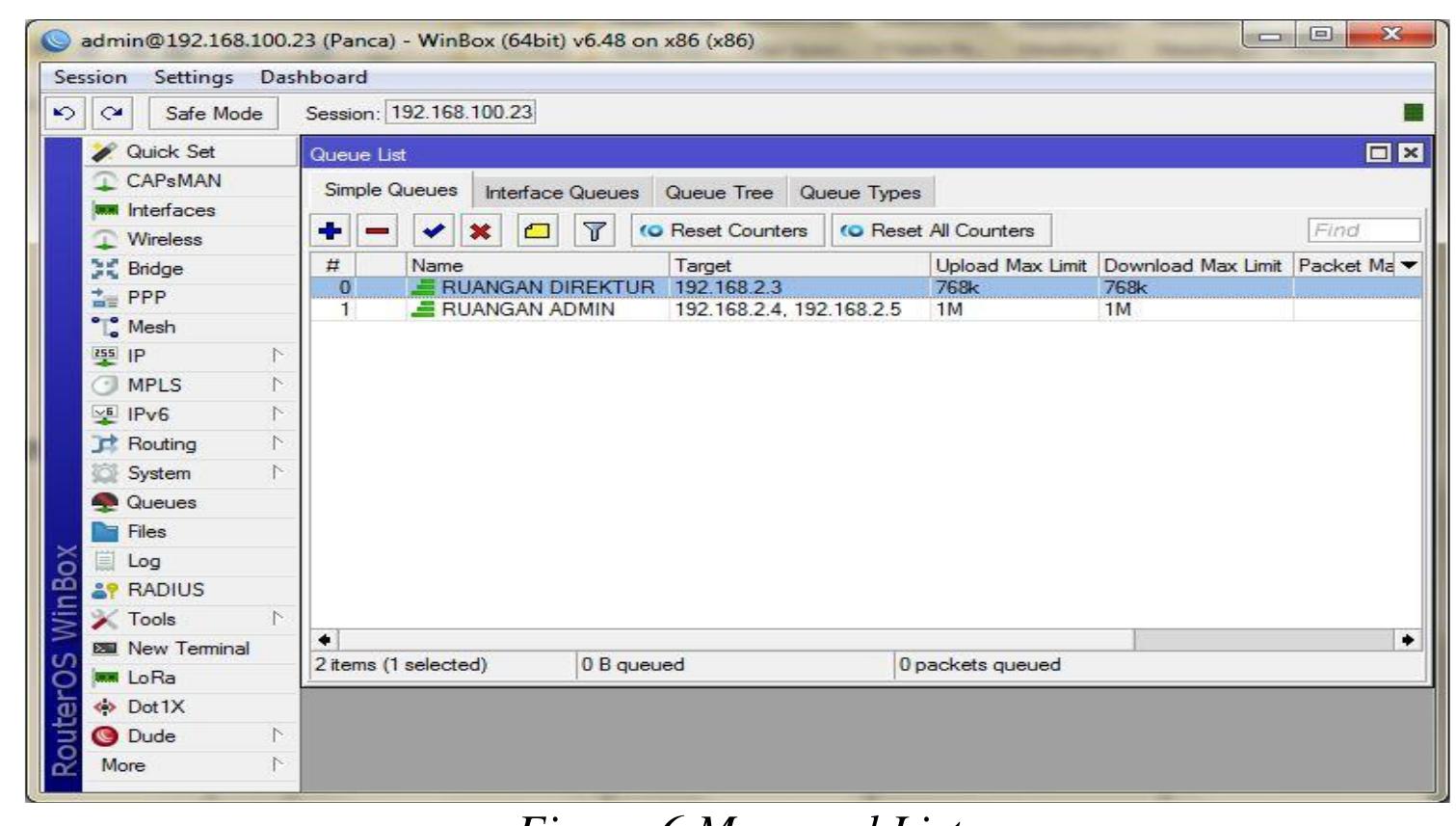Viewport: 1456px width, 826px height.
Task: Toggle the Safe Mode button
Action: click(213, 113)
